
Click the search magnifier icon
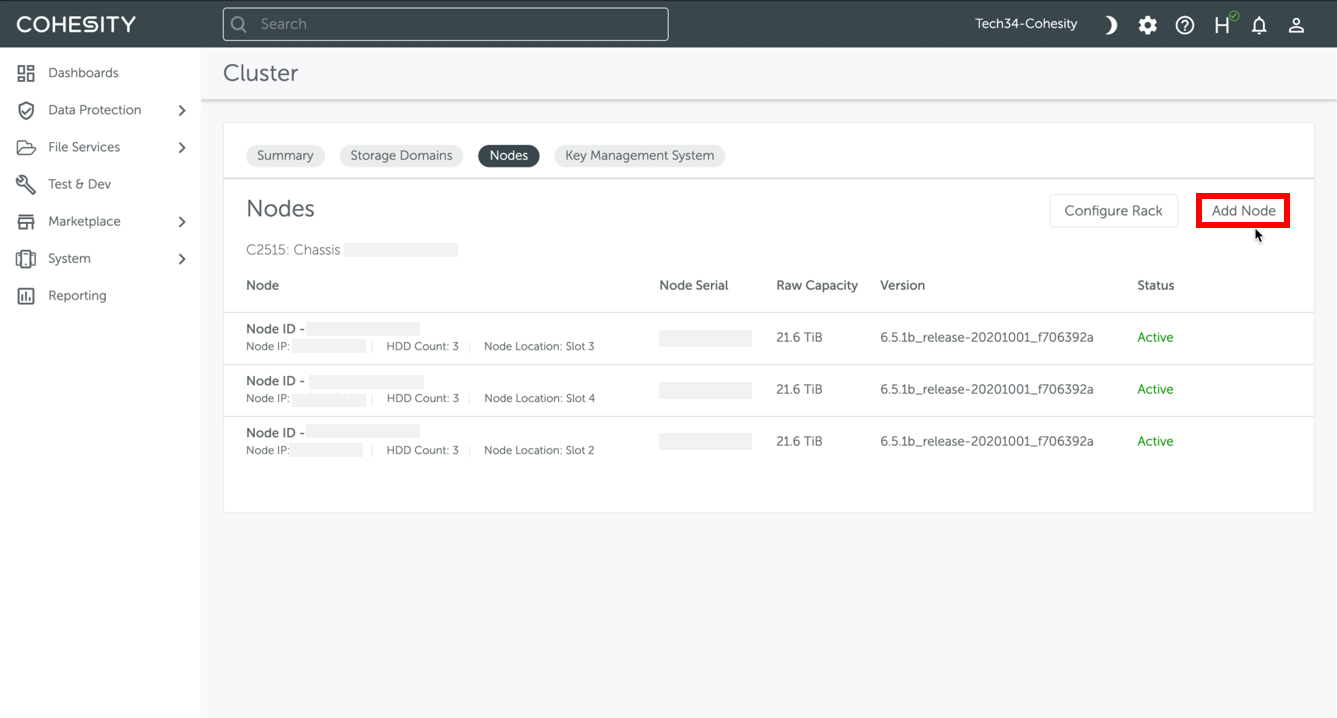[239, 24]
